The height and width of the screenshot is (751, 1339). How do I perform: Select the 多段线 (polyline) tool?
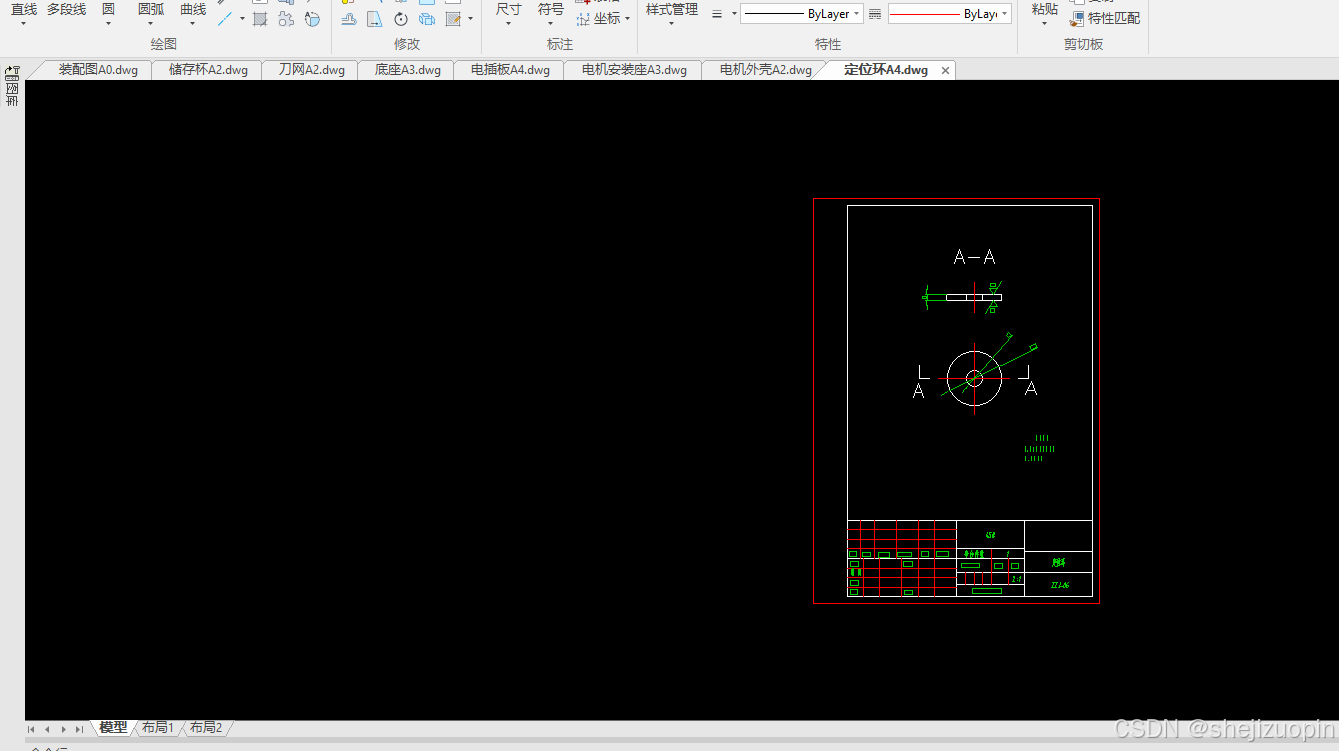(66, 10)
